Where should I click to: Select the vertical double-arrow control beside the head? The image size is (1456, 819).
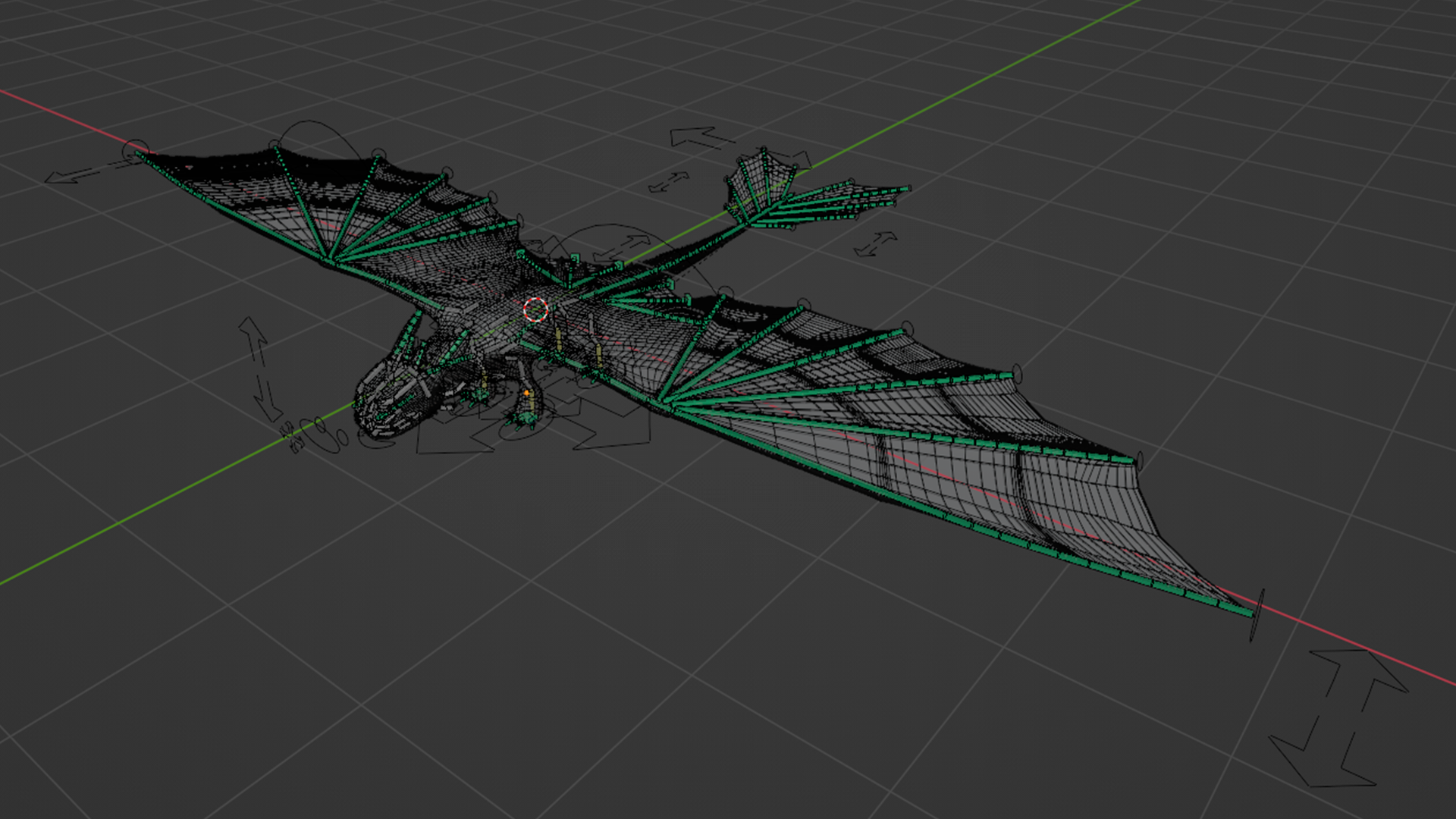[259, 369]
